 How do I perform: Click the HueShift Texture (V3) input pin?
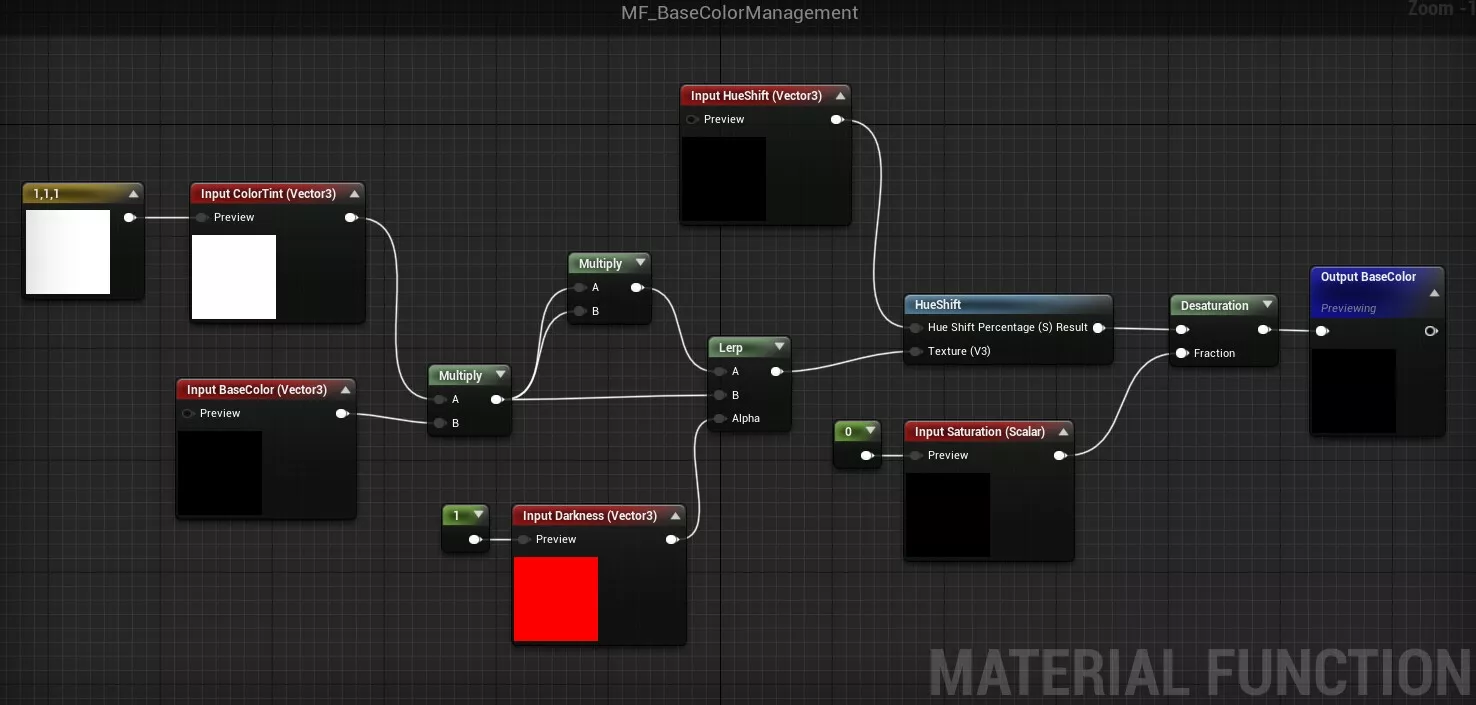[915, 352]
